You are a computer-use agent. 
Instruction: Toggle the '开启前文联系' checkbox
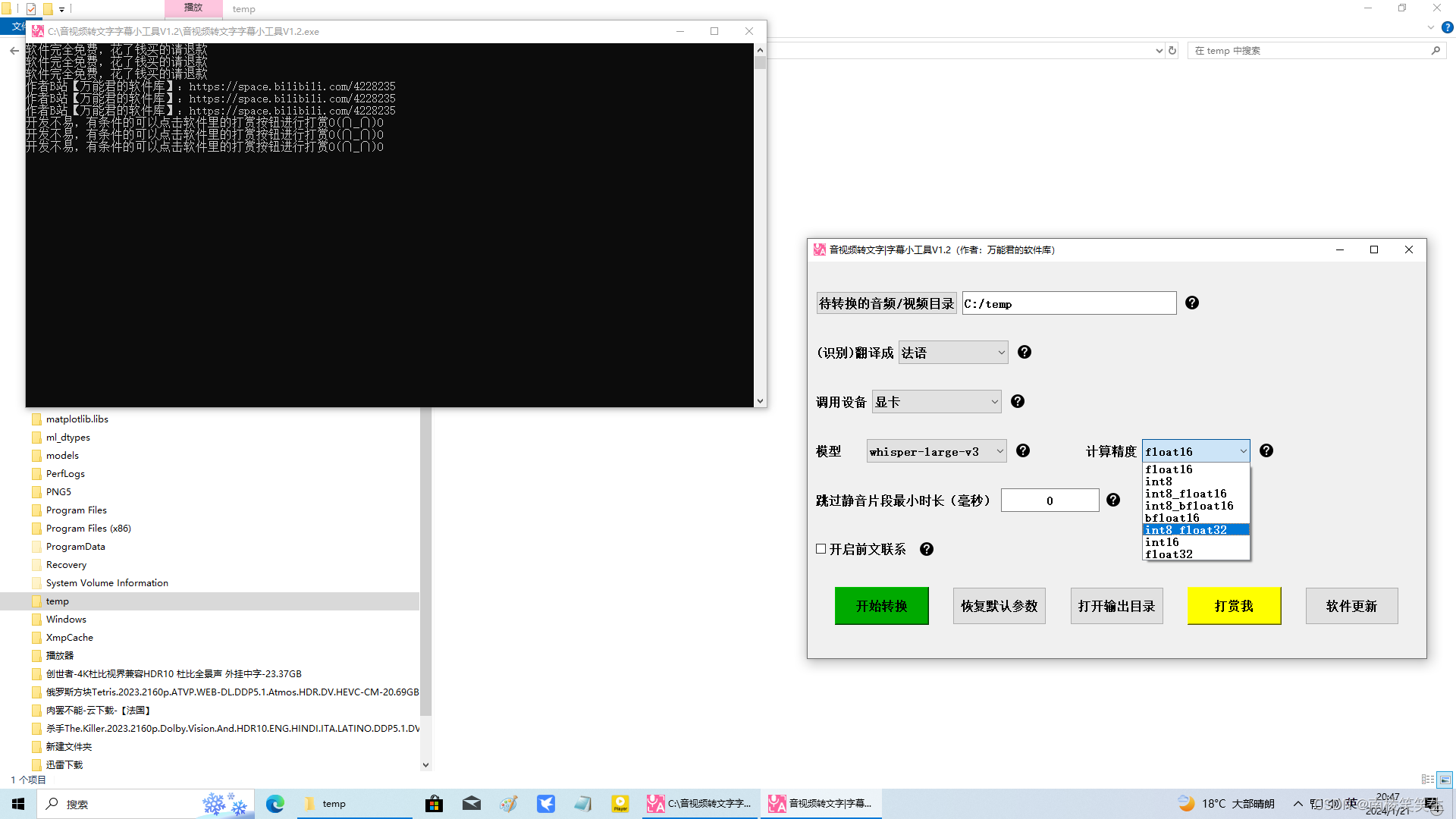820,549
